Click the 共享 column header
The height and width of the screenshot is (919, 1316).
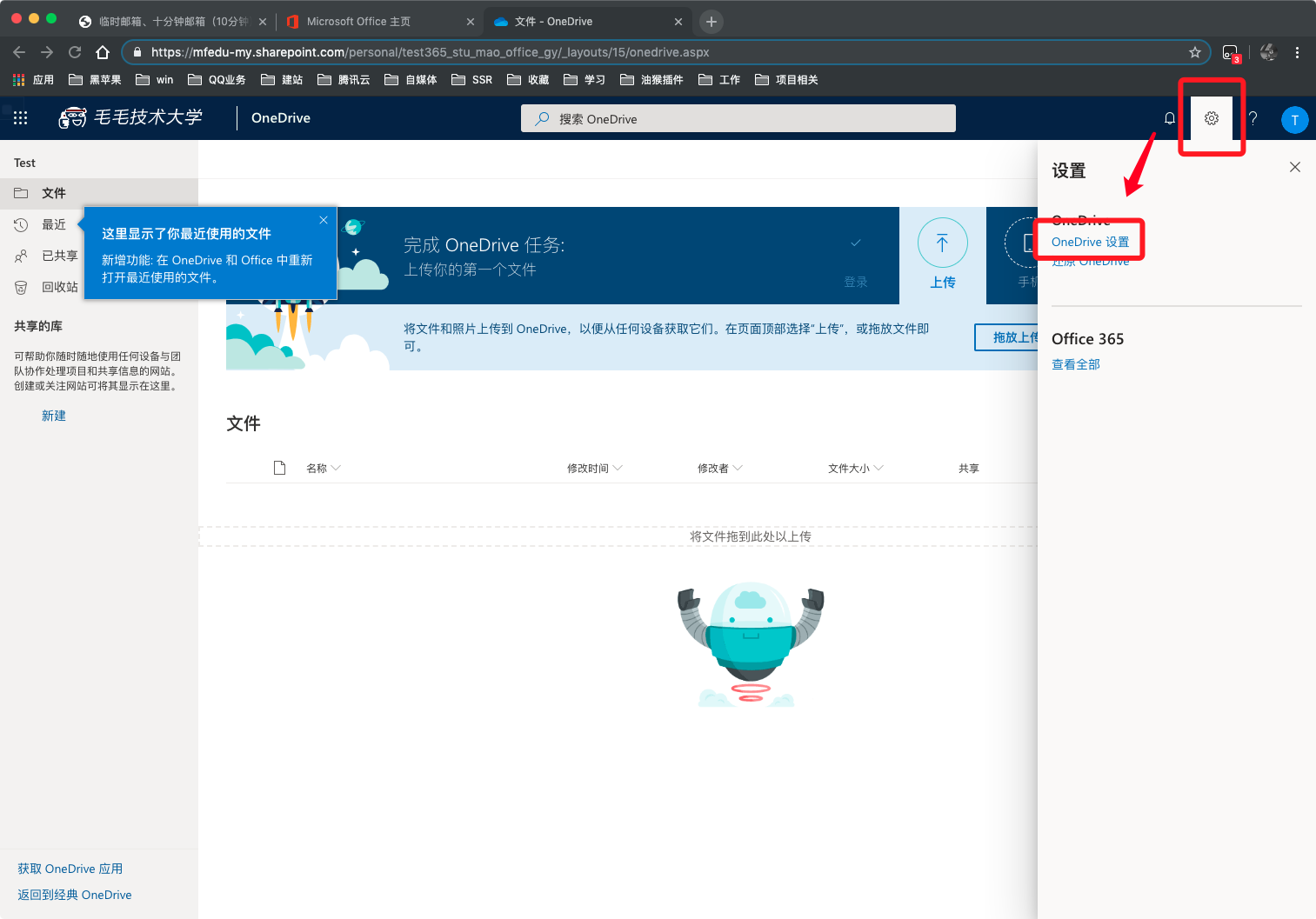click(969, 468)
